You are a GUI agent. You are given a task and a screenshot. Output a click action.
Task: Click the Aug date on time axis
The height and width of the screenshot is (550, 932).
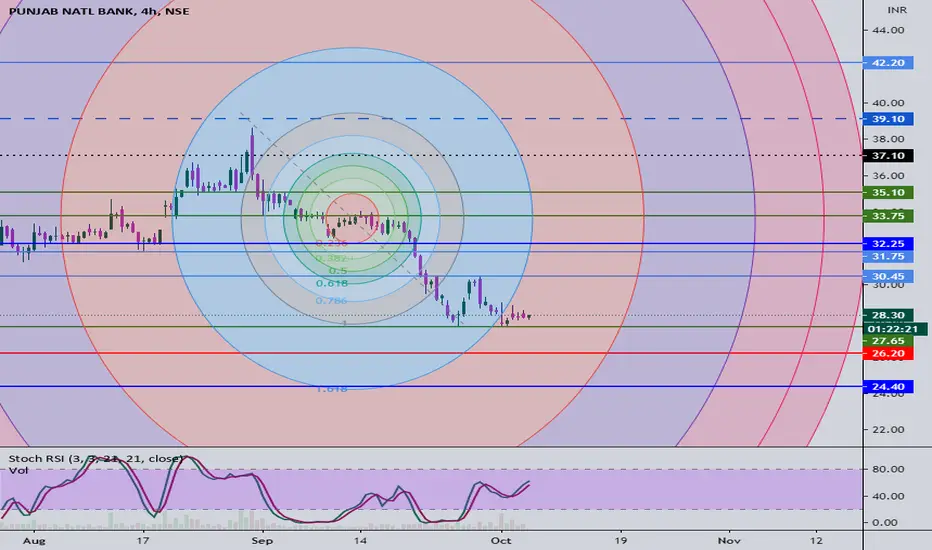34,540
